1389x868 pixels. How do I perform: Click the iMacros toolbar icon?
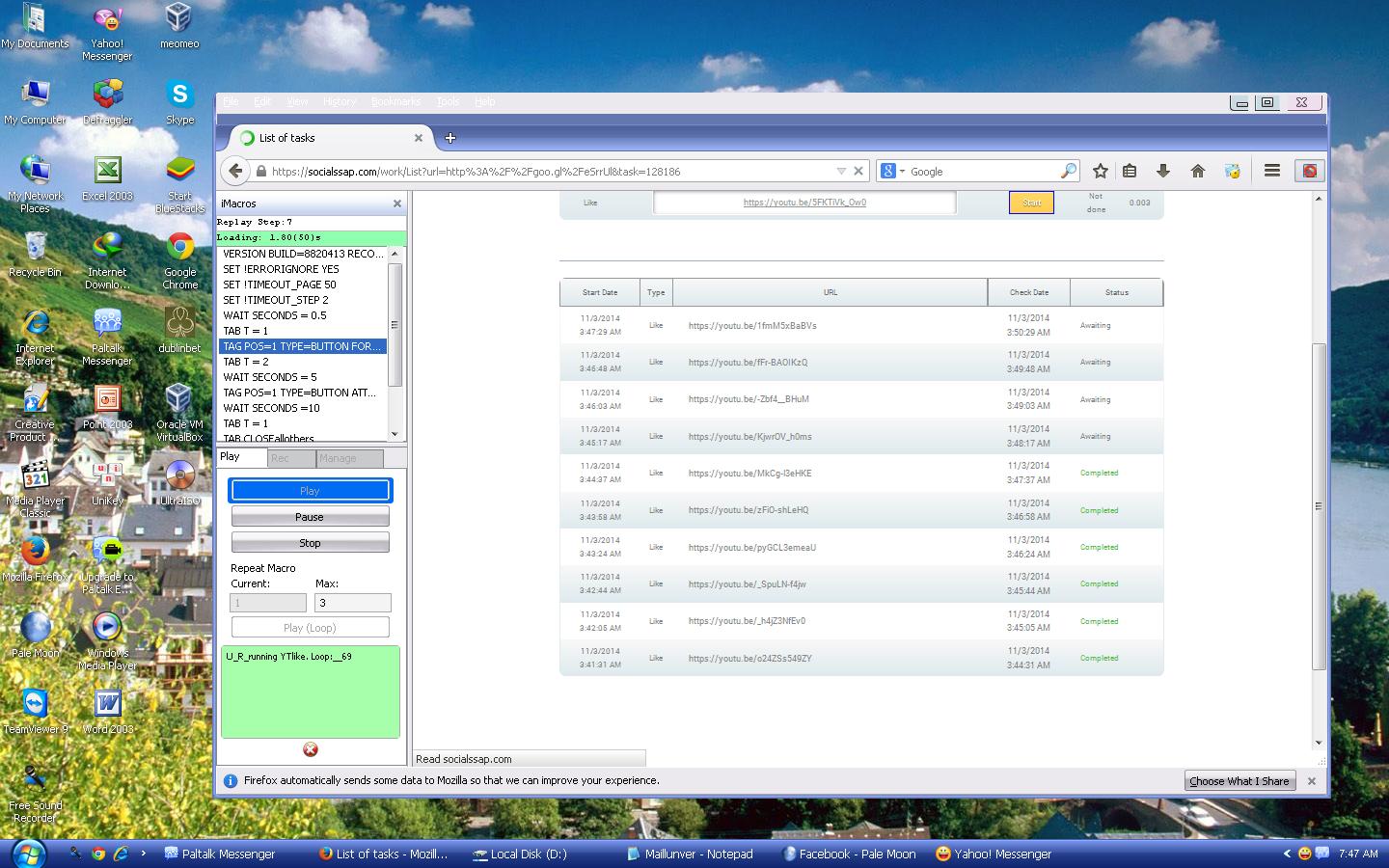[x=1309, y=171]
